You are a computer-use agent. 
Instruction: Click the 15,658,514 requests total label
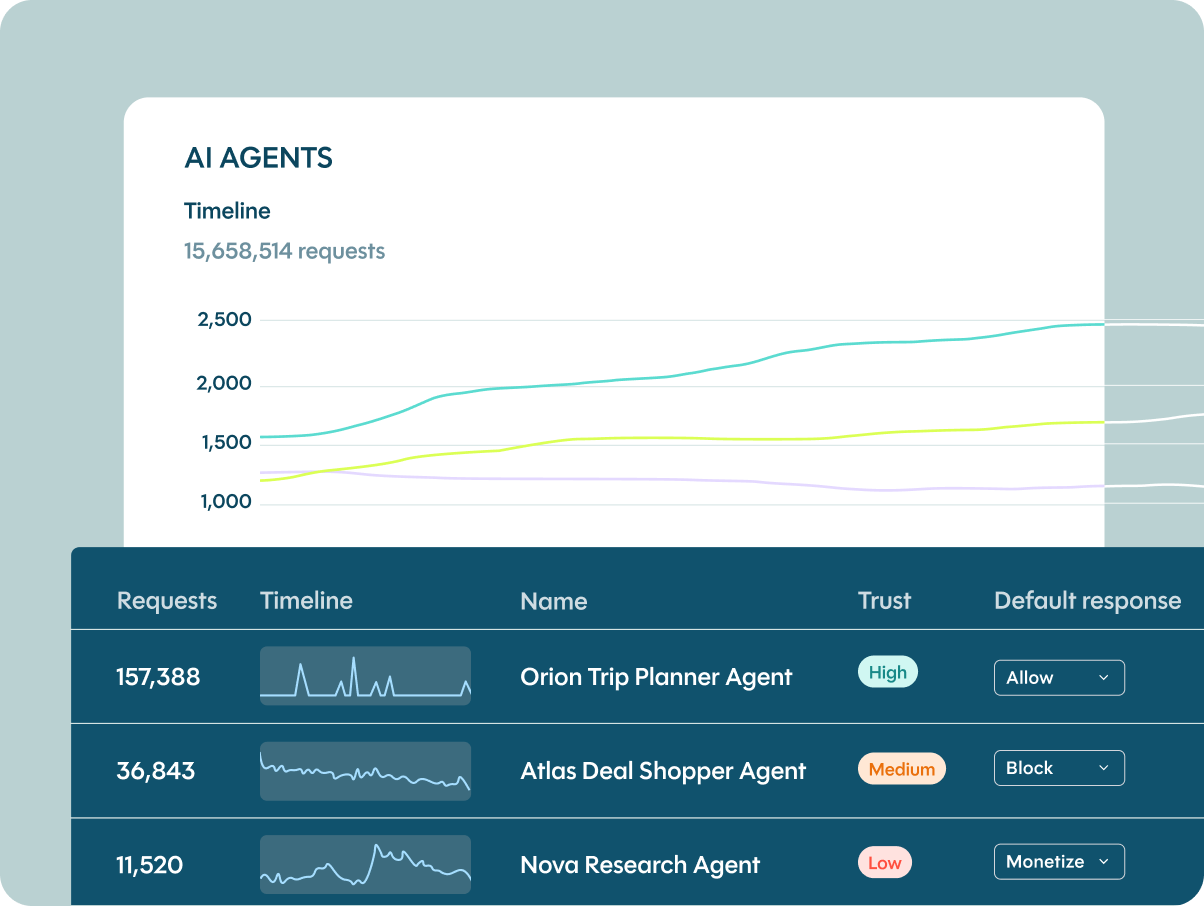pos(284,251)
